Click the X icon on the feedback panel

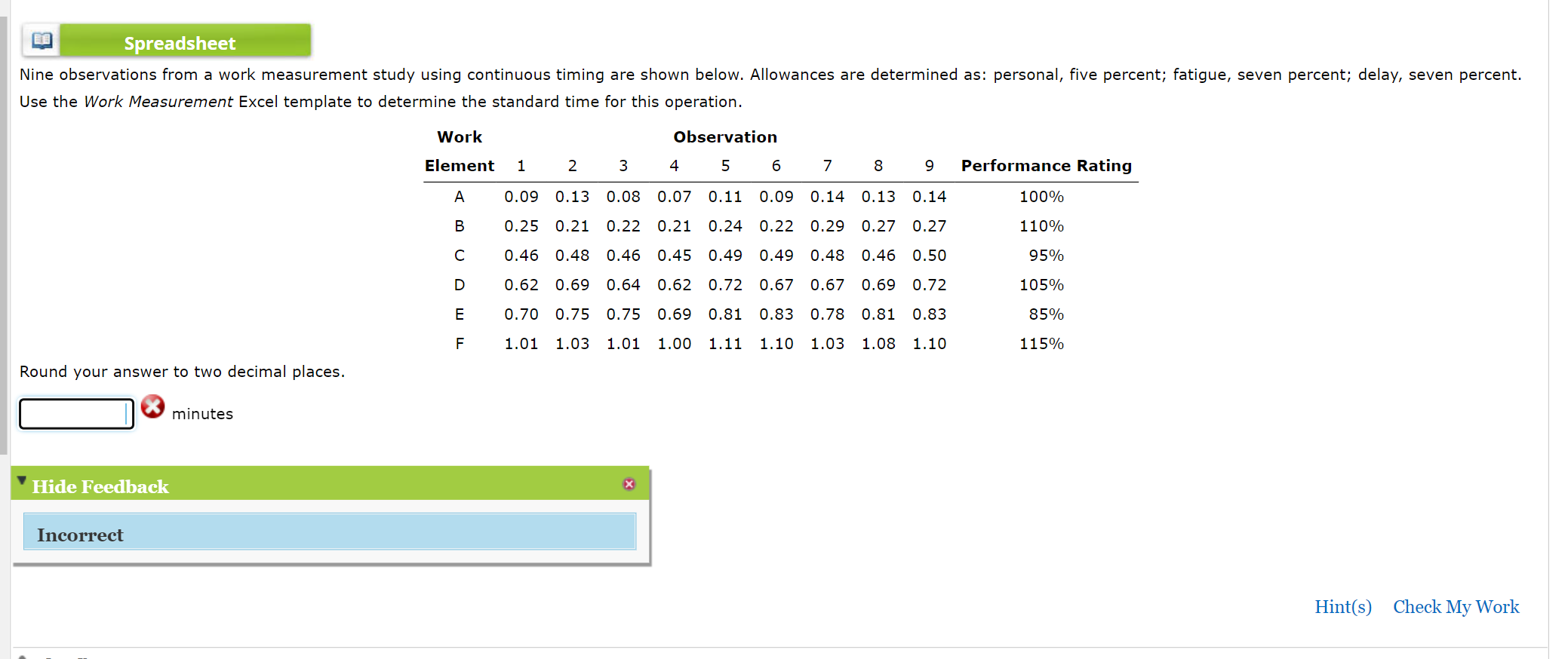(629, 485)
